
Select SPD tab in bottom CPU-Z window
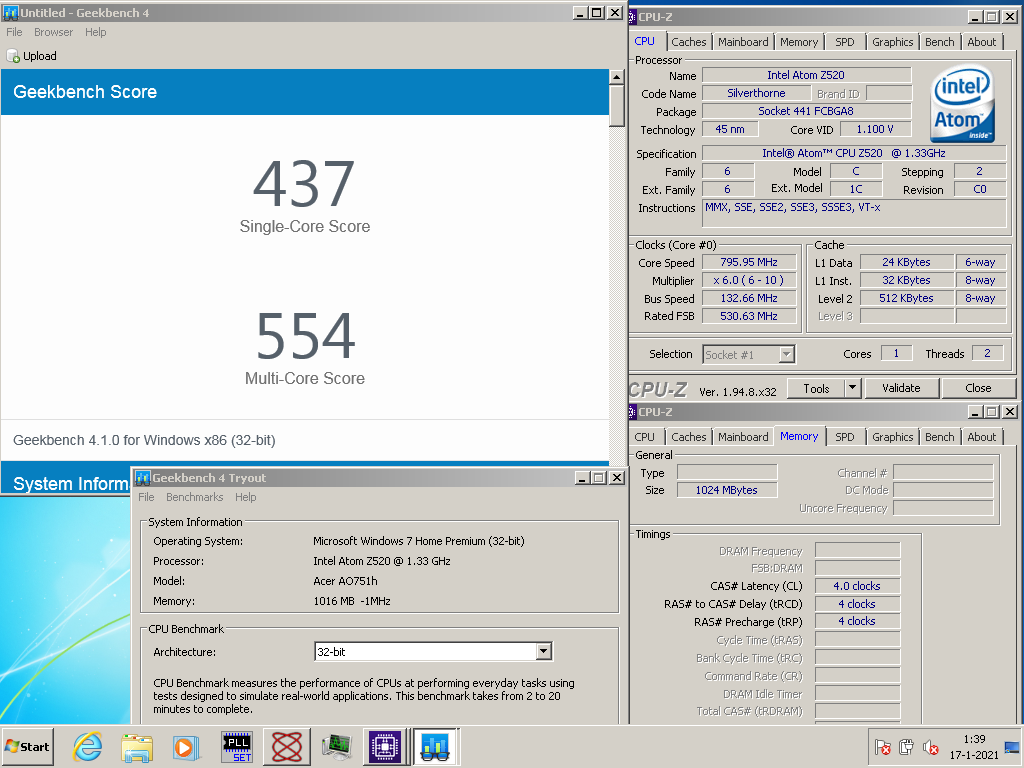pyautogui.click(x=844, y=437)
